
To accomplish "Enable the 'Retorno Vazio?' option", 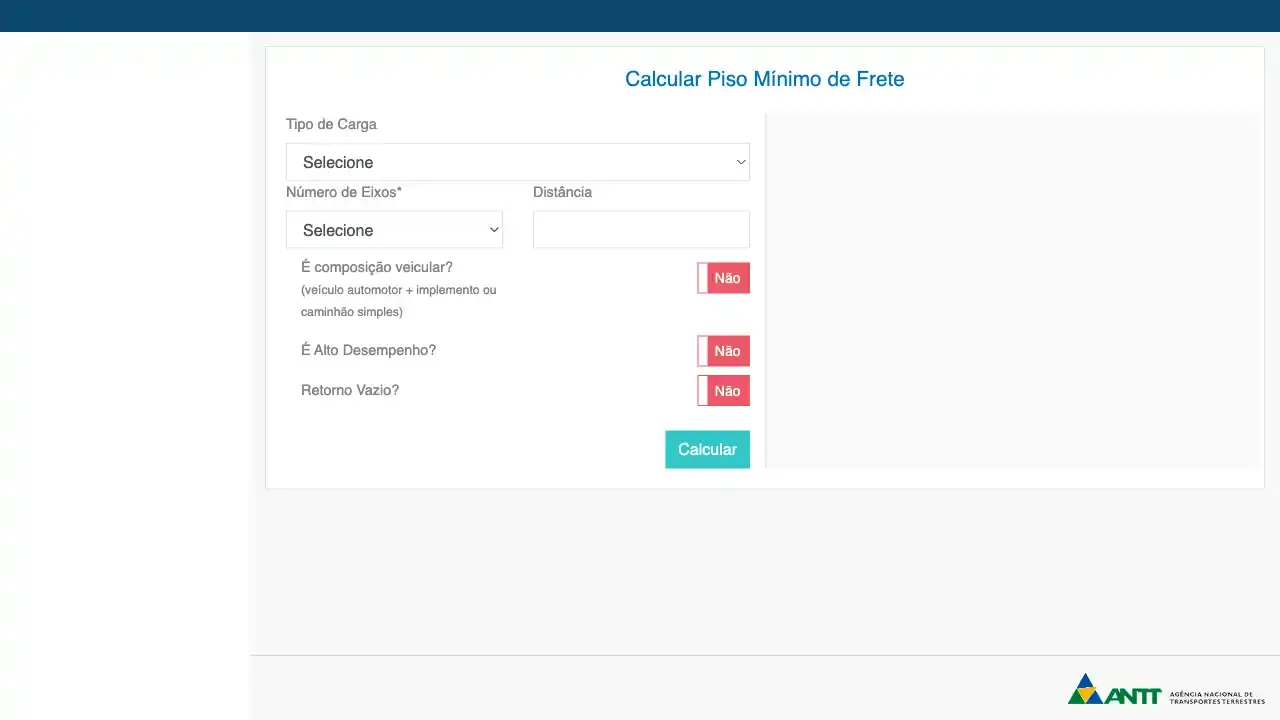I will pos(723,391).
